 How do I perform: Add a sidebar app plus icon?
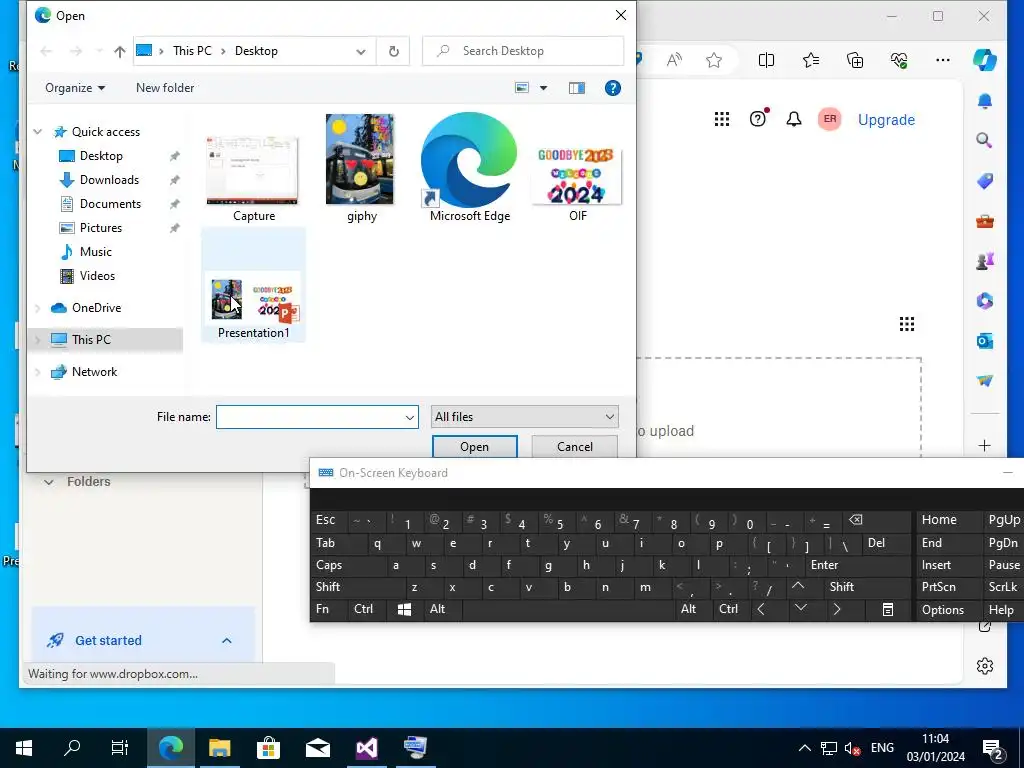(984, 445)
